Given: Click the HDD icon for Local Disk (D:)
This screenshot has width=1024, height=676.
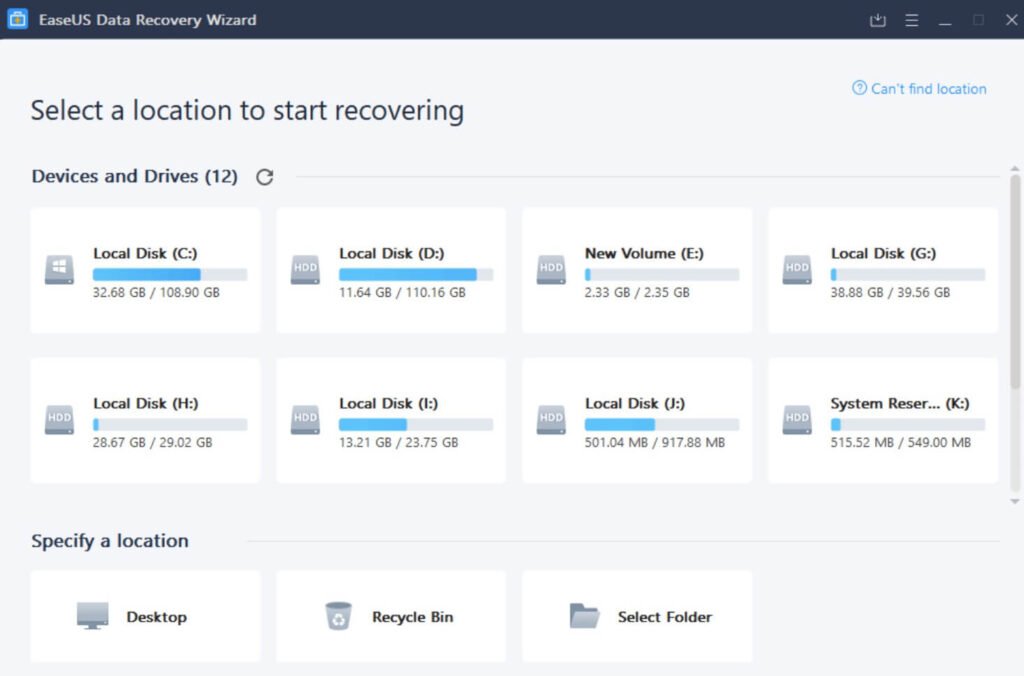Looking at the screenshot, I should click(x=305, y=270).
